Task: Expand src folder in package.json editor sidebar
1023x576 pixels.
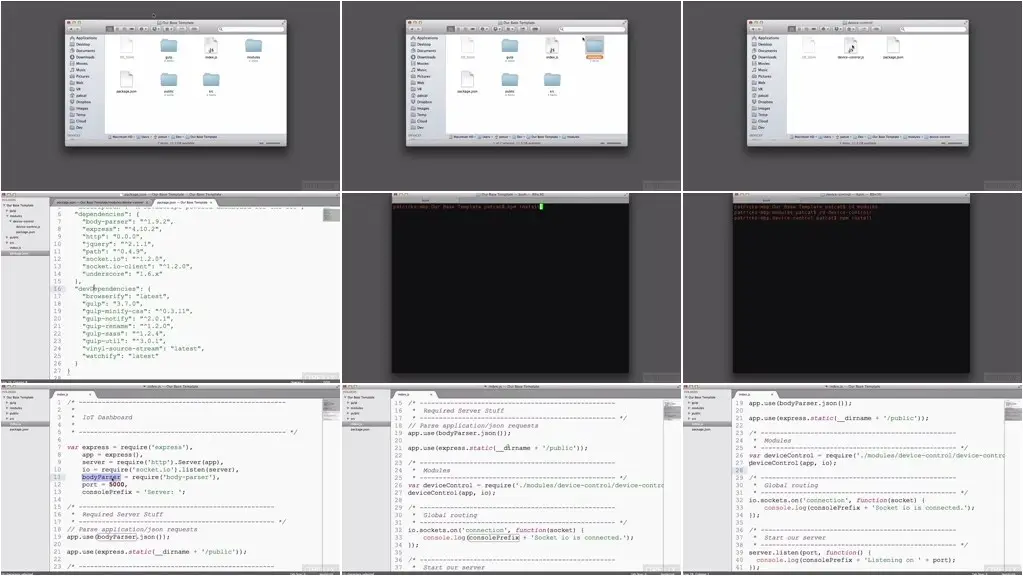Action: click(7, 242)
